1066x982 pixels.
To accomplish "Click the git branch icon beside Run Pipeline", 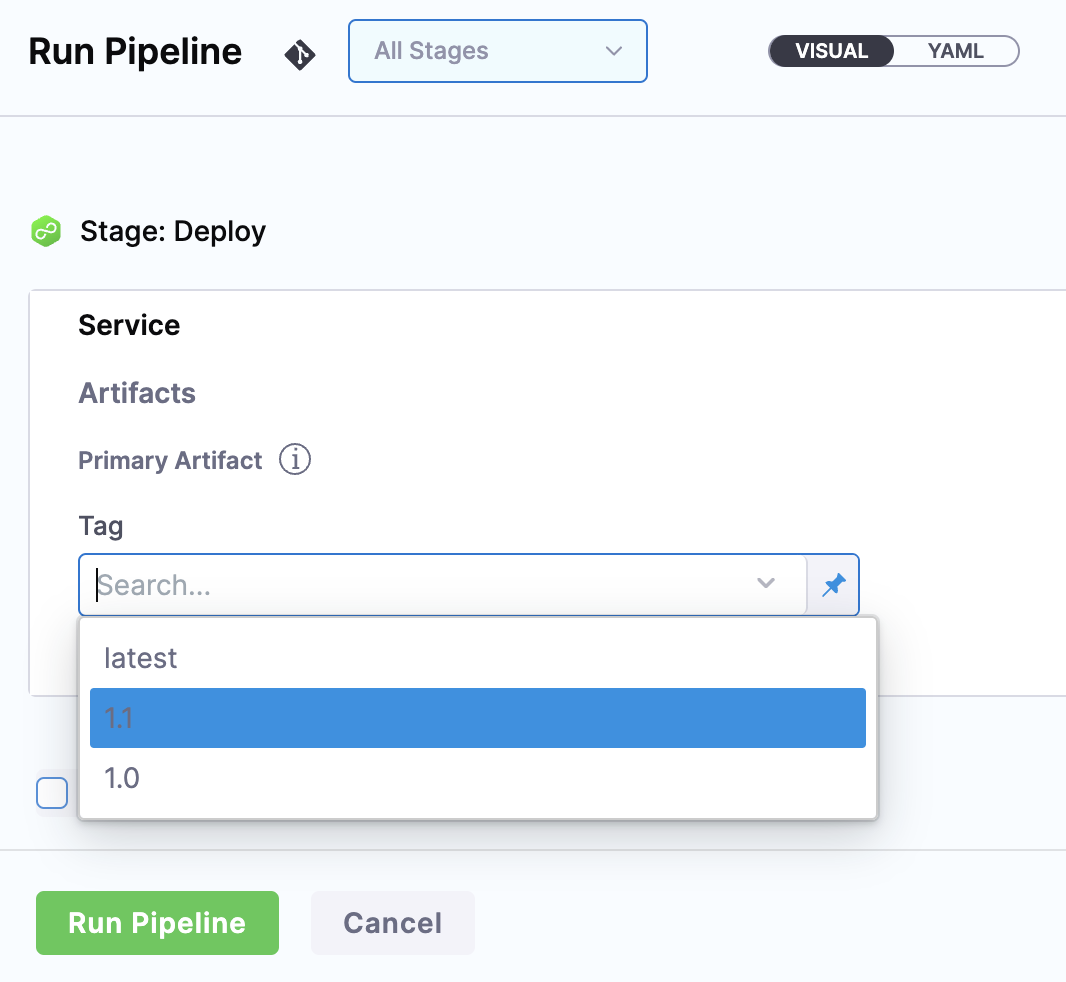I will pos(299,54).
